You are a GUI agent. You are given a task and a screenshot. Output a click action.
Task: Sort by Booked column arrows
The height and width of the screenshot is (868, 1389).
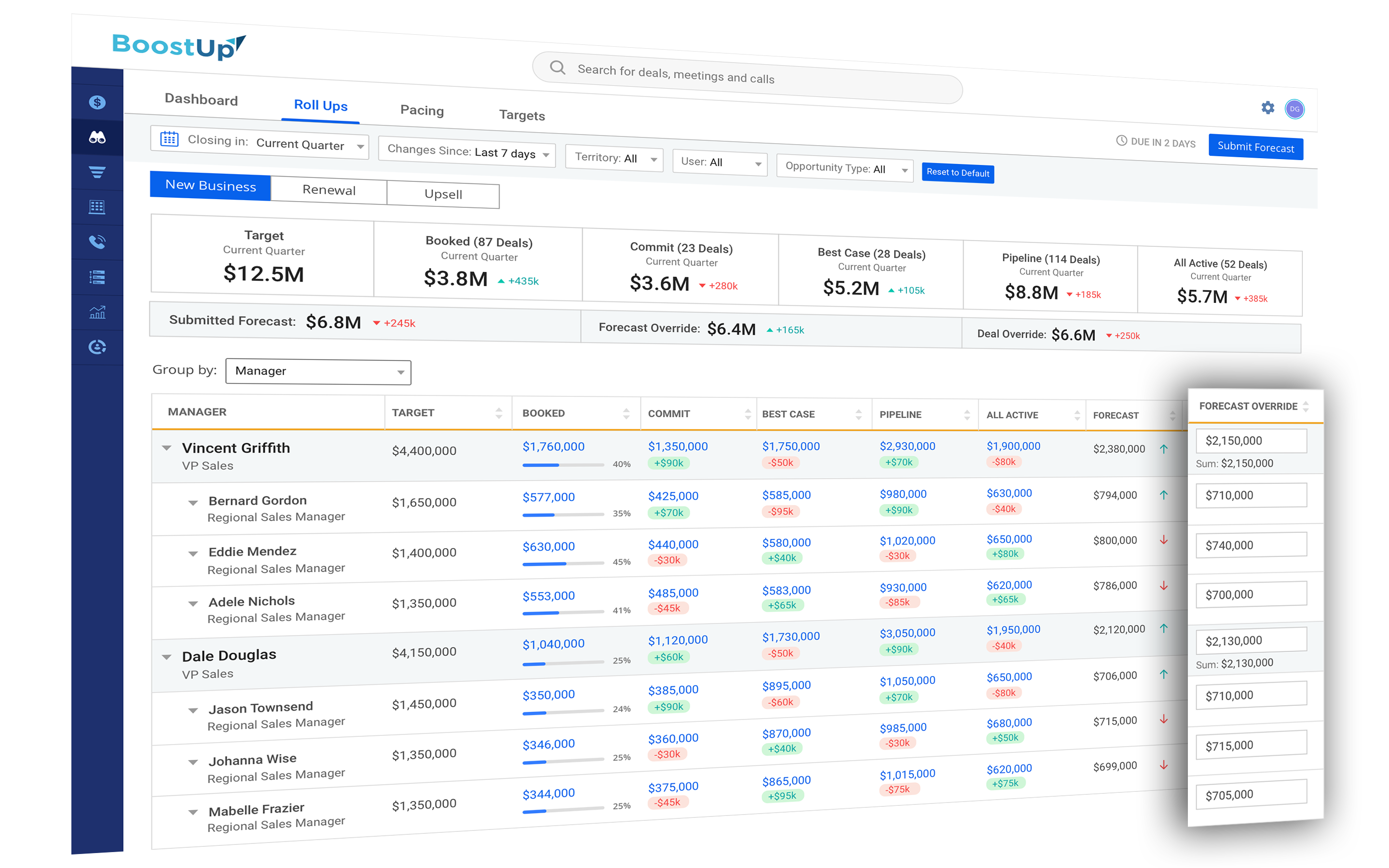626,413
